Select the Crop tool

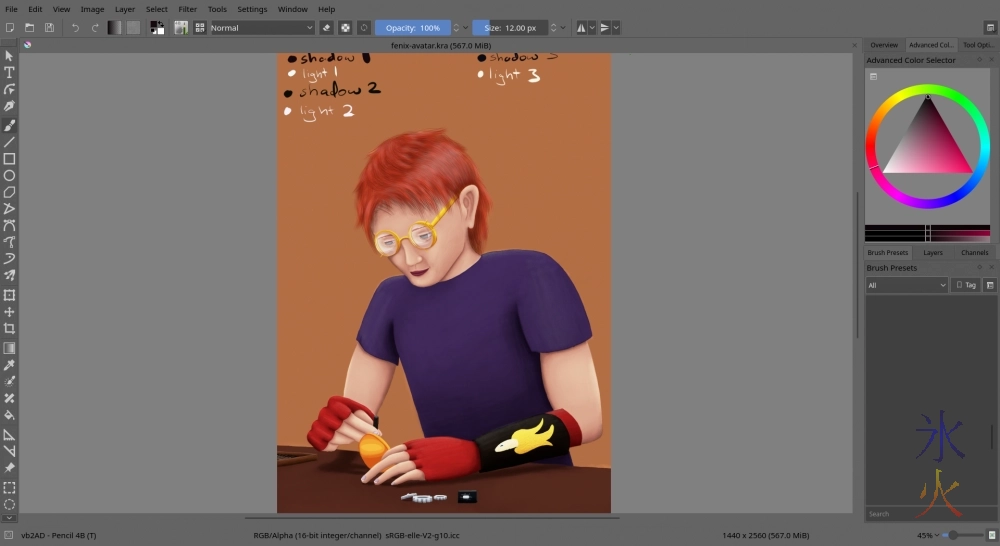click(9, 328)
